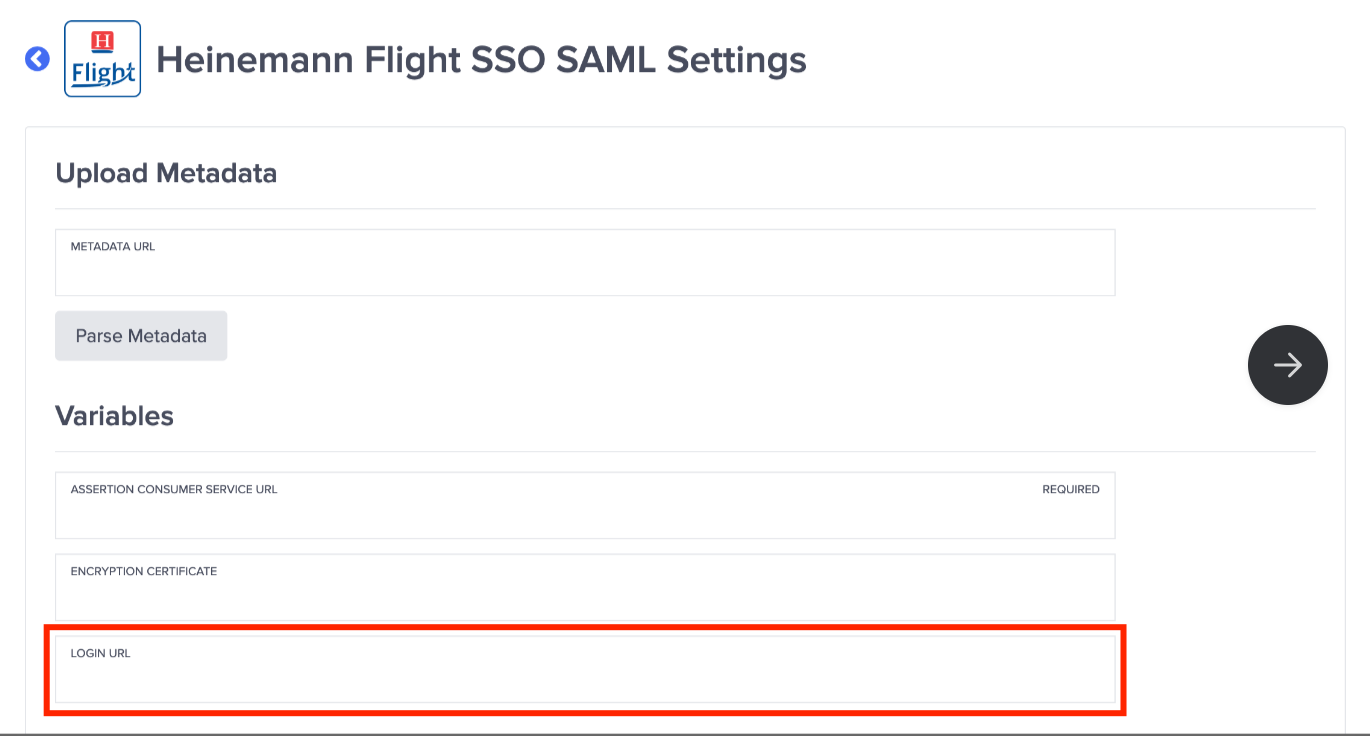
Task: Click the Heinemann Flight app logo
Action: pos(102,59)
